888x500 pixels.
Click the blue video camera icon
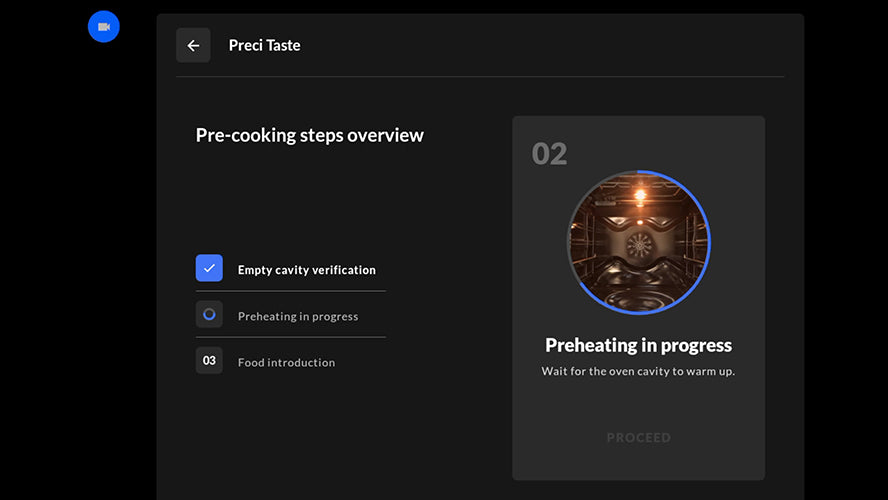point(103,27)
